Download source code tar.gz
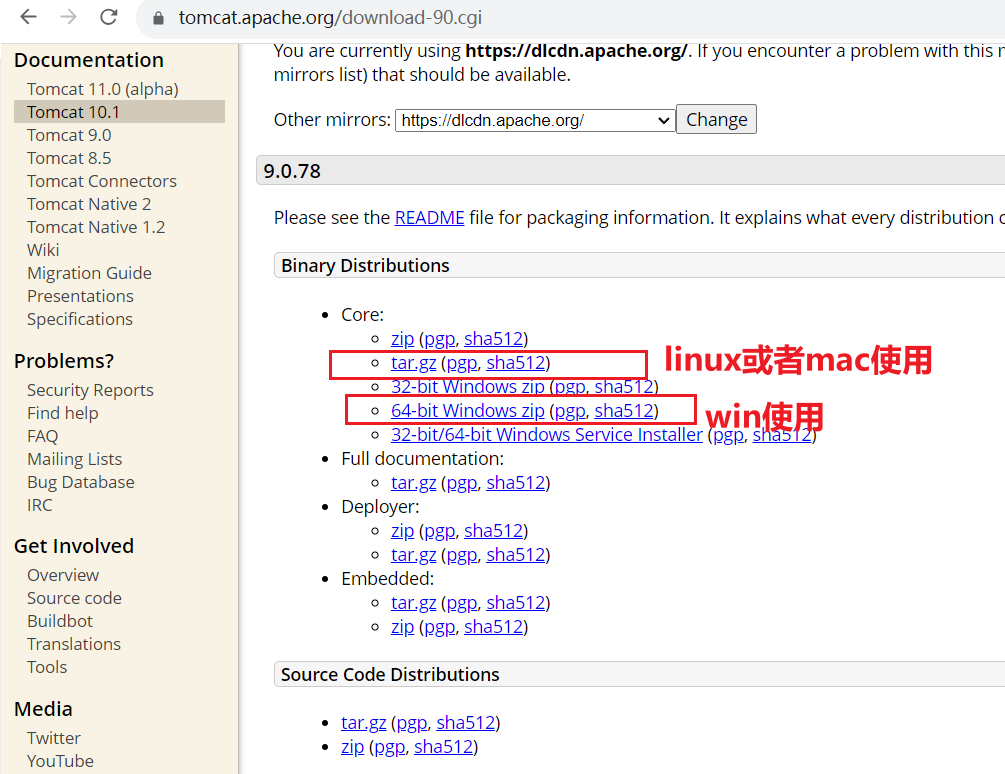The width and height of the screenshot is (1005, 774). (x=363, y=723)
